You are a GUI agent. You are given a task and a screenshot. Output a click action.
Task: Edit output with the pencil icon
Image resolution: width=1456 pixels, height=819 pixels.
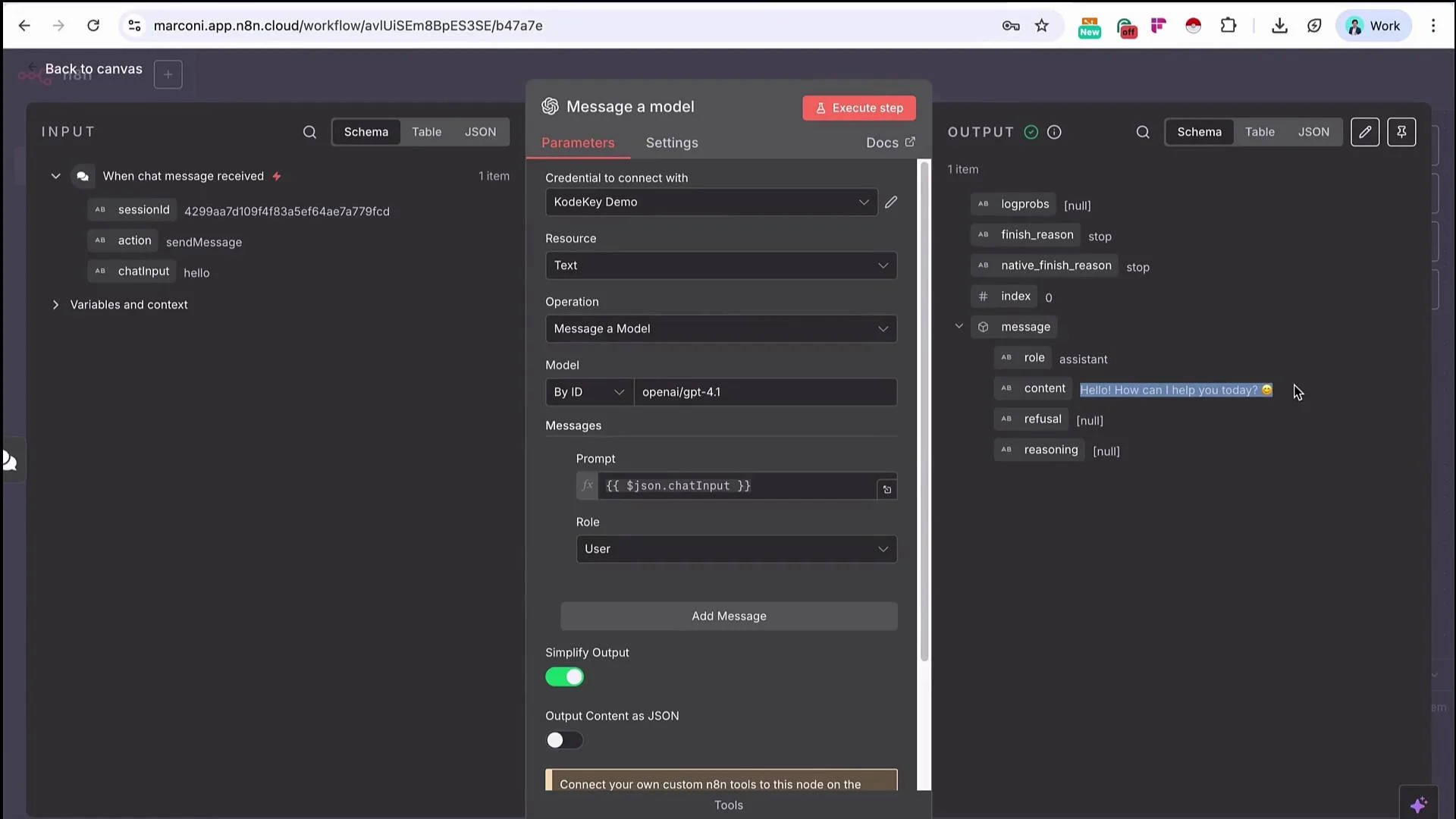click(x=1365, y=132)
